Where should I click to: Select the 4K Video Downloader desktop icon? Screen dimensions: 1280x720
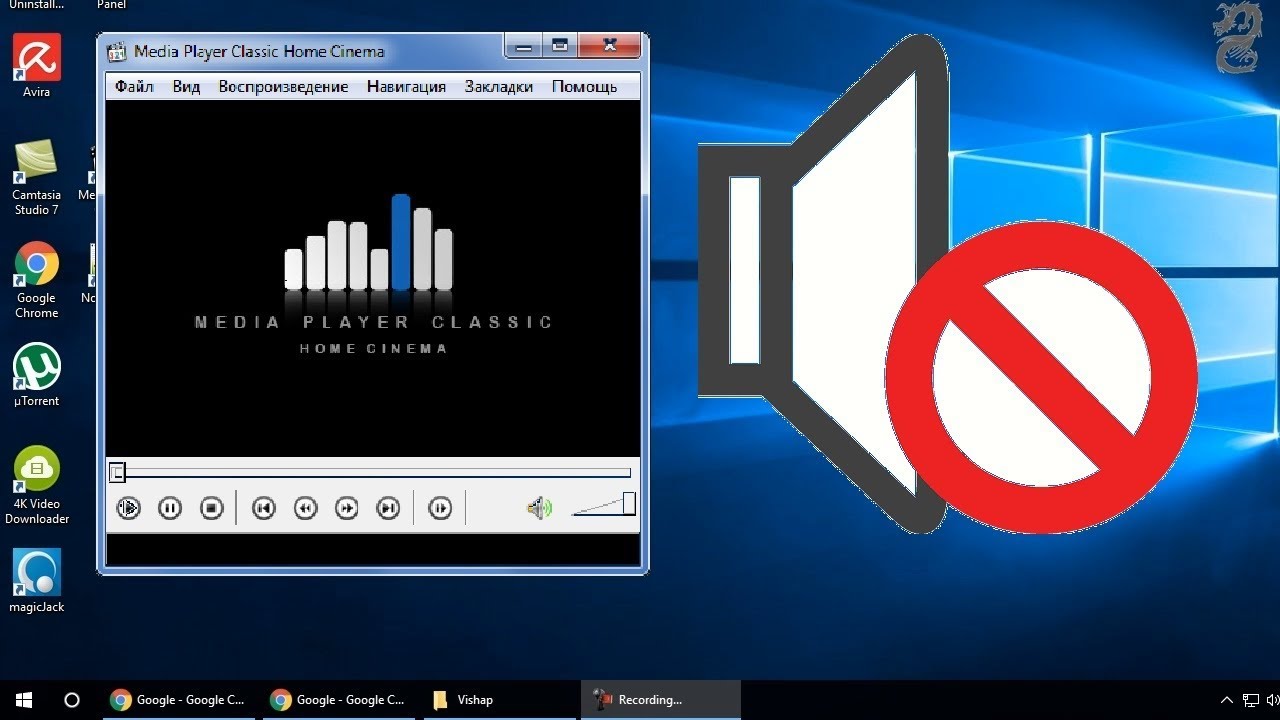[37, 485]
